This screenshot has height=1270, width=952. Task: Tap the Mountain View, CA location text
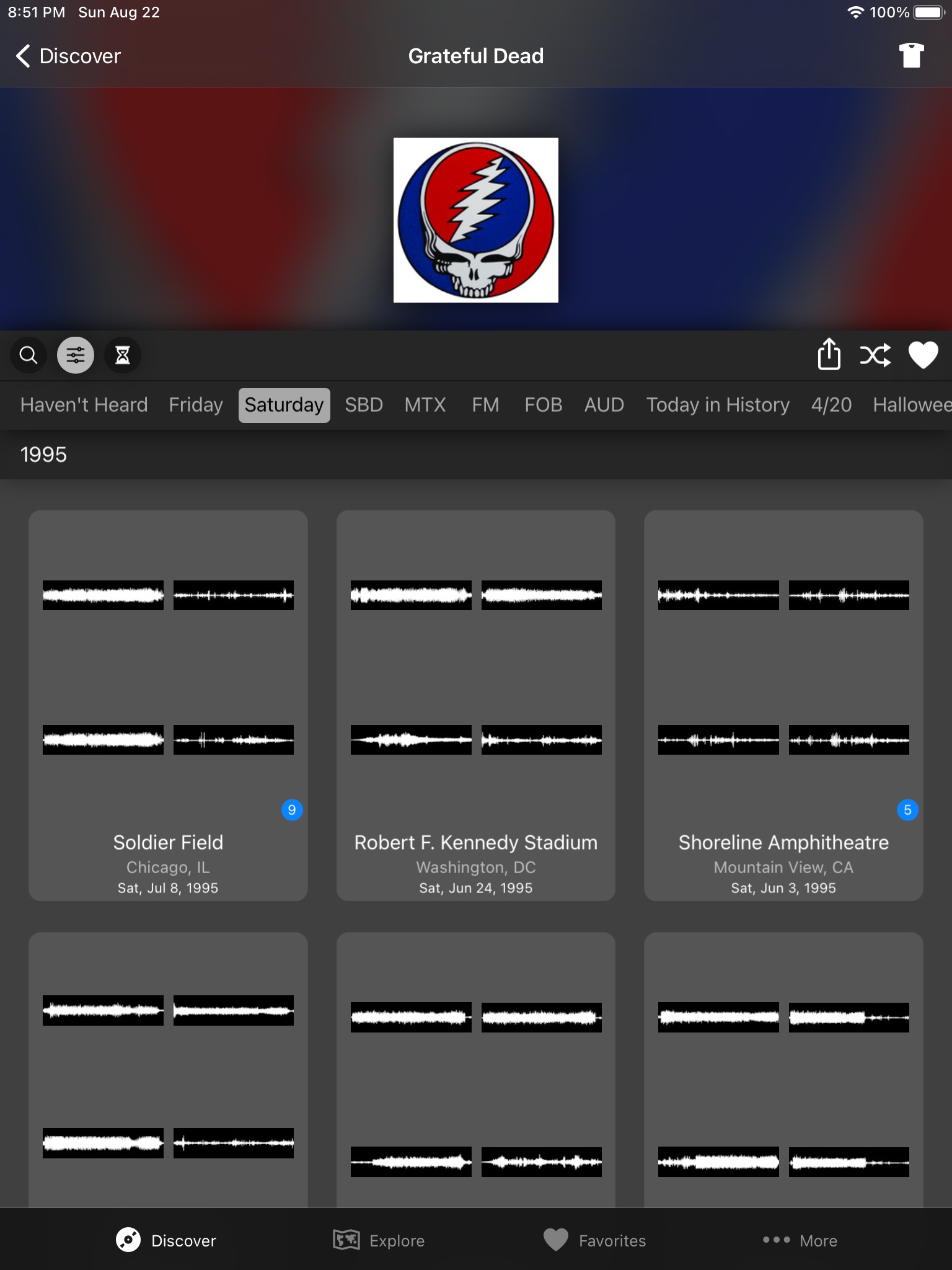pyautogui.click(x=783, y=867)
